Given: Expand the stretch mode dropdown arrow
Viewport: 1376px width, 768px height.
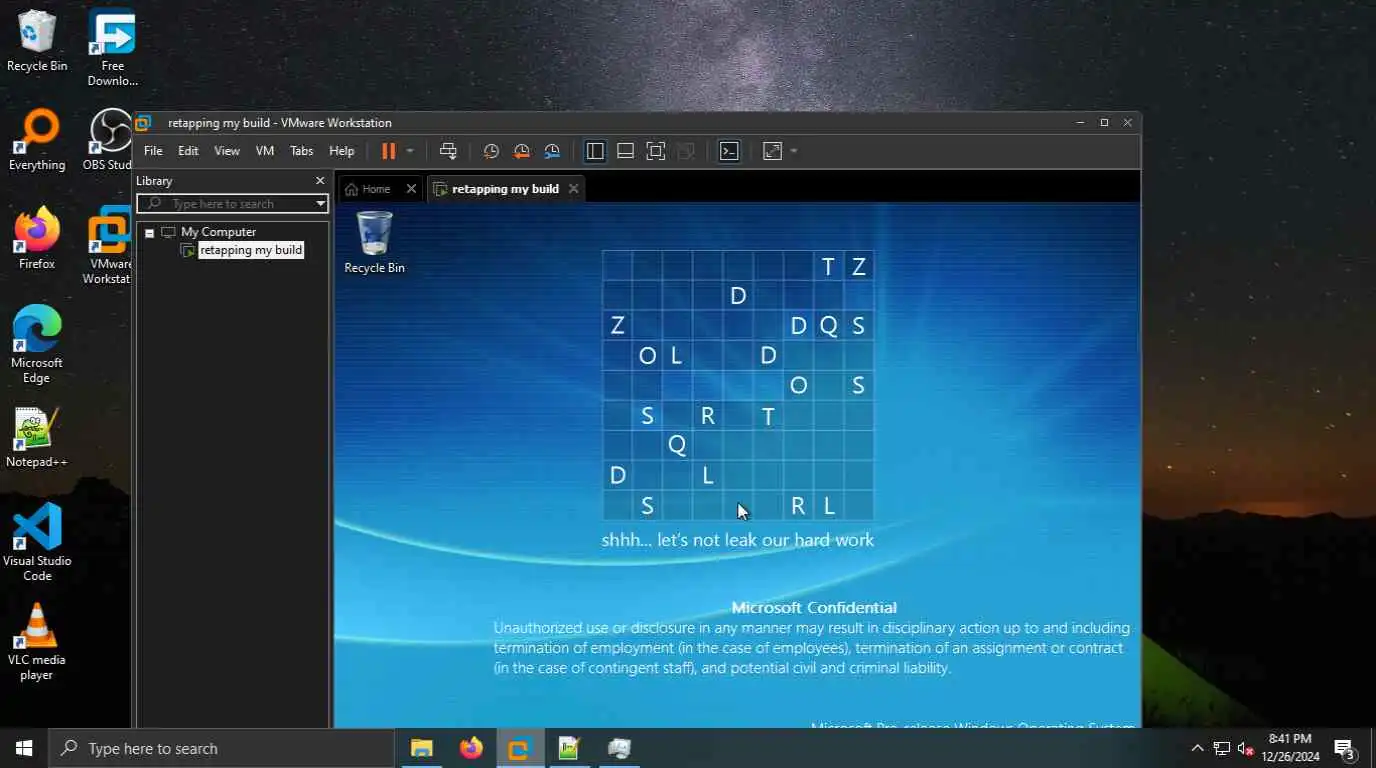Looking at the screenshot, I should click(794, 151).
